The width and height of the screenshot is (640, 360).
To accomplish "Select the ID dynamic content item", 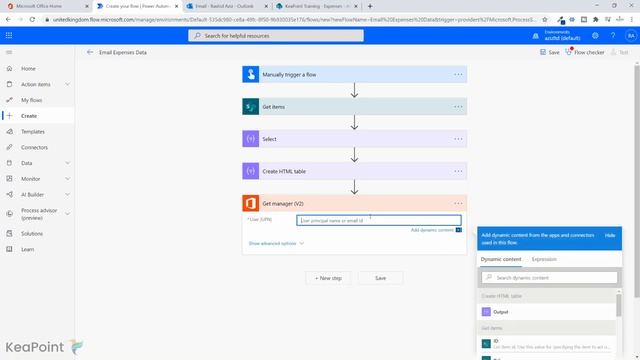I will pos(547,344).
